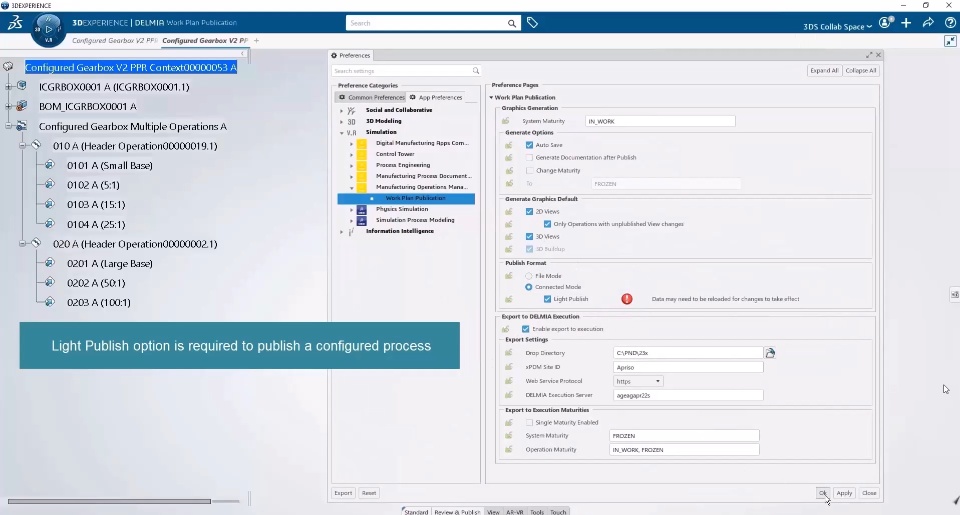Toggle the 3D Views checkbox

pos(530,236)
